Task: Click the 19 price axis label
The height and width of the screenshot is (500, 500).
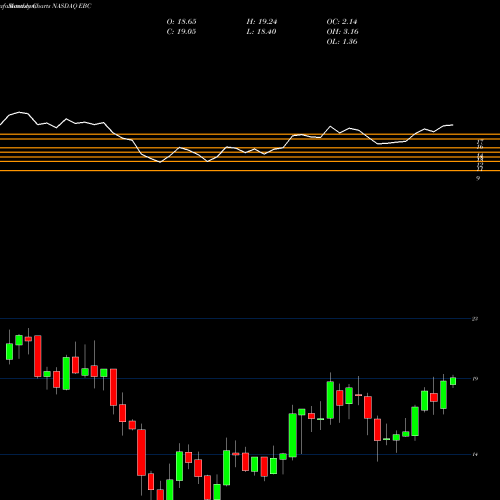Action: tap(475, 379)
